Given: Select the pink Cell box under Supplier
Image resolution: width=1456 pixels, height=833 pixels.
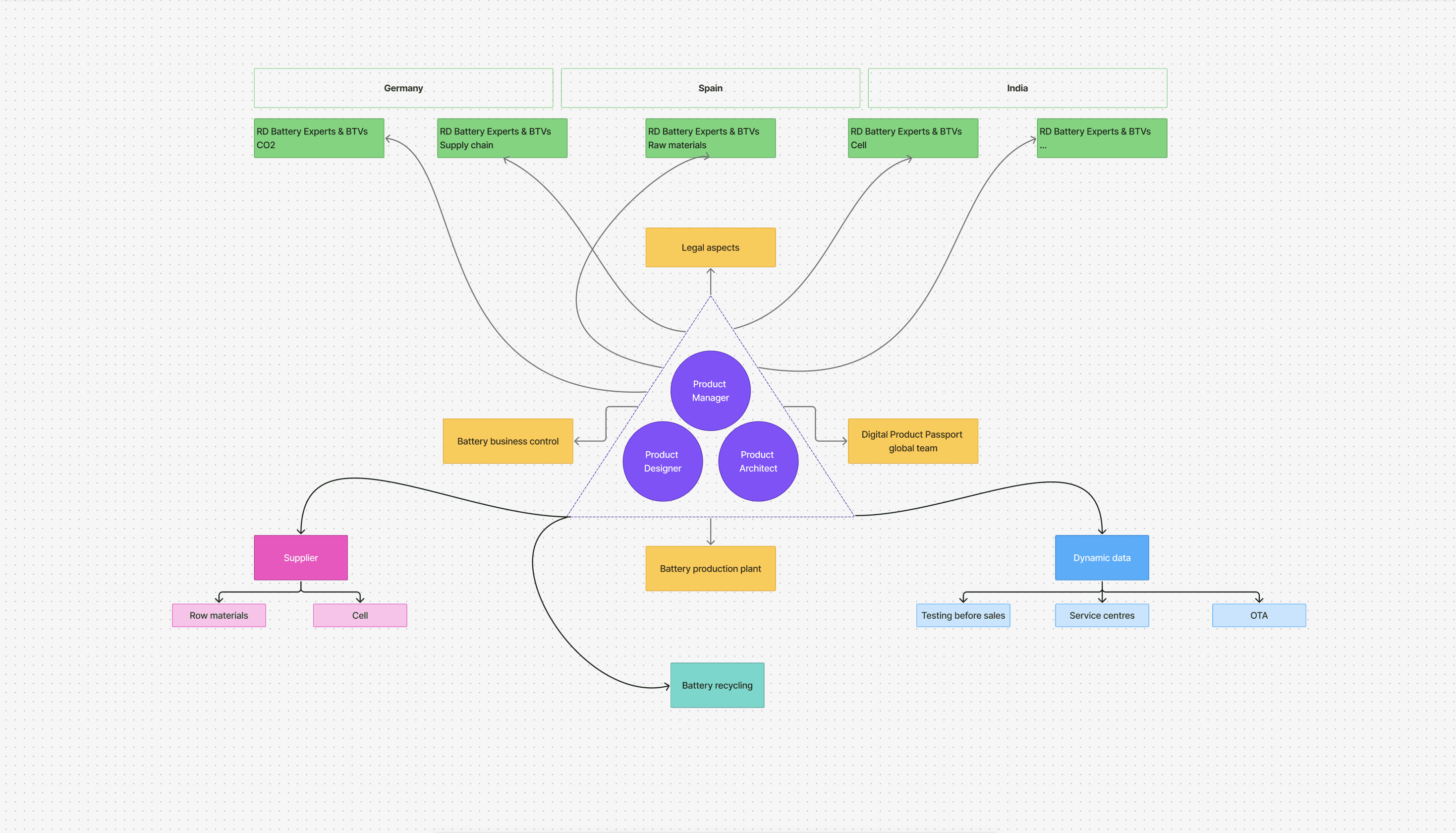Looking at the screenshot, I should (x=360, y=616).
